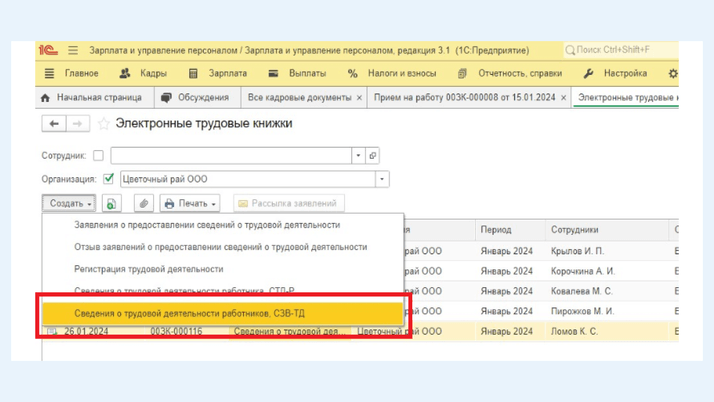Image resolution: width=714 pixels, height=402 pixels.
Task: Expand the Сотрудник dropdown arrow
Action: (x=358, y=156)
